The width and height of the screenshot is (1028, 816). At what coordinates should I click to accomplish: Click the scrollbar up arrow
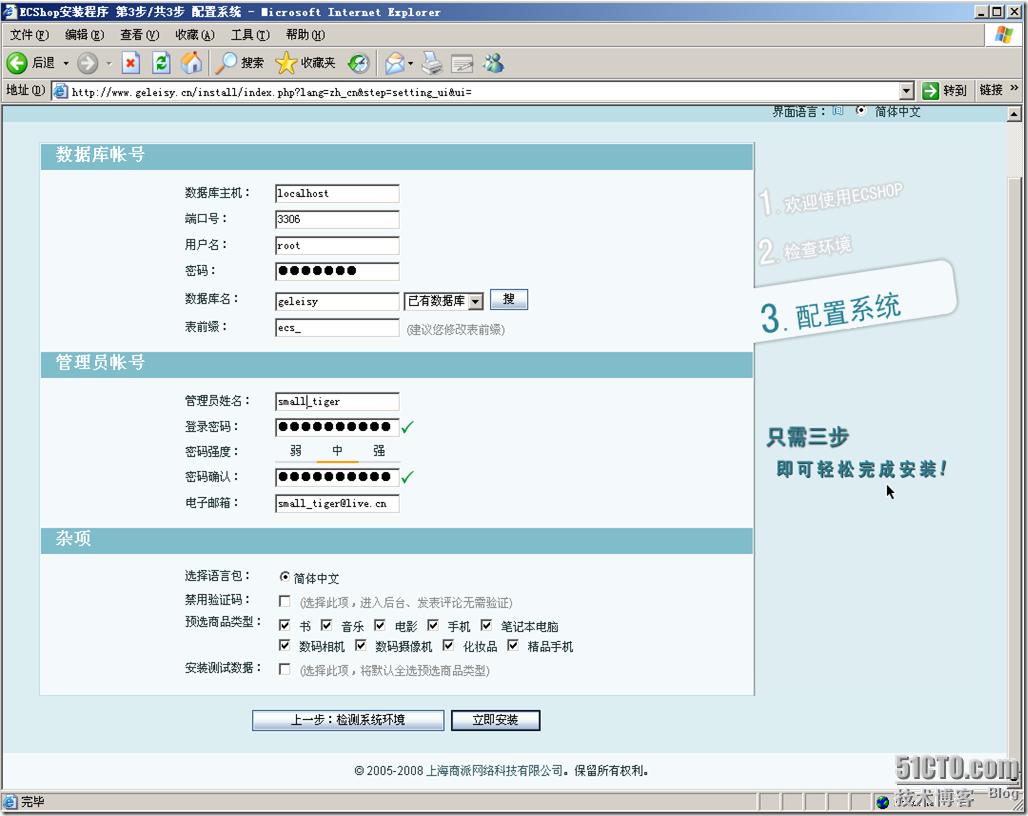(1014, 114)
